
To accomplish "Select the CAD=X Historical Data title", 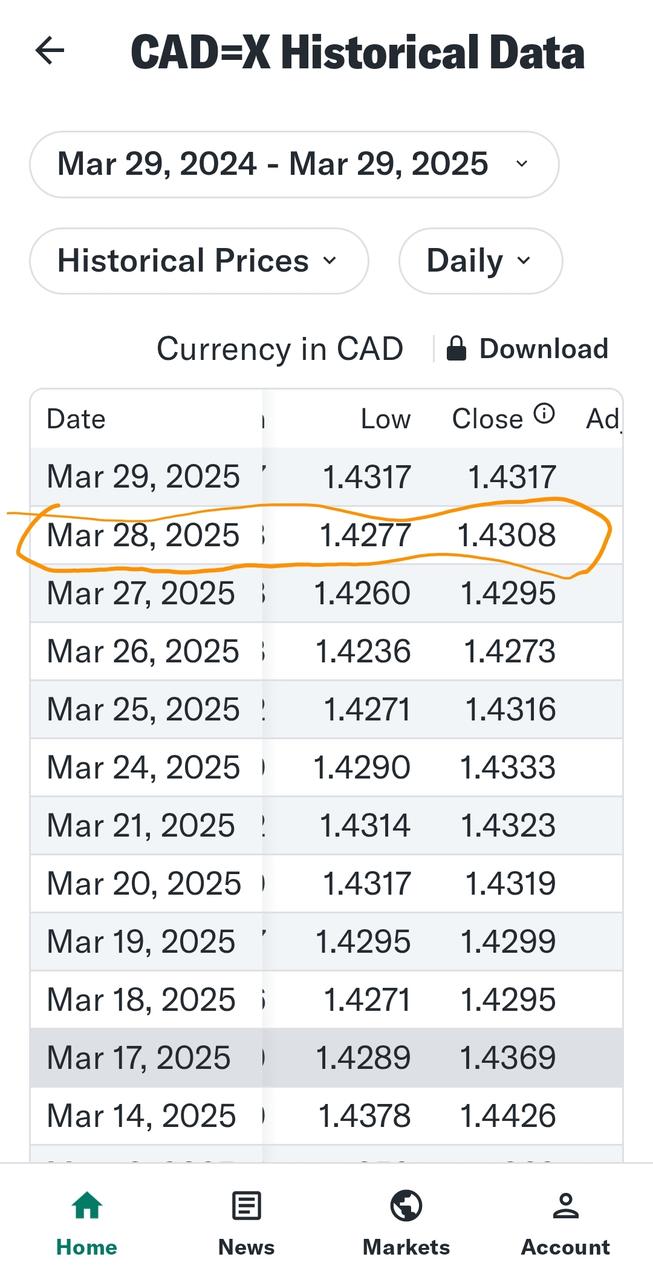I will pos(356,53).
